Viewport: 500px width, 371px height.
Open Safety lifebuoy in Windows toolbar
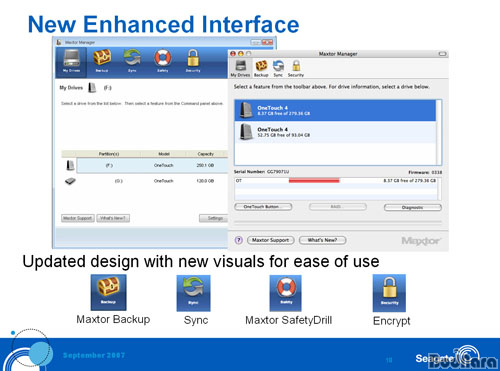point(163,61)
